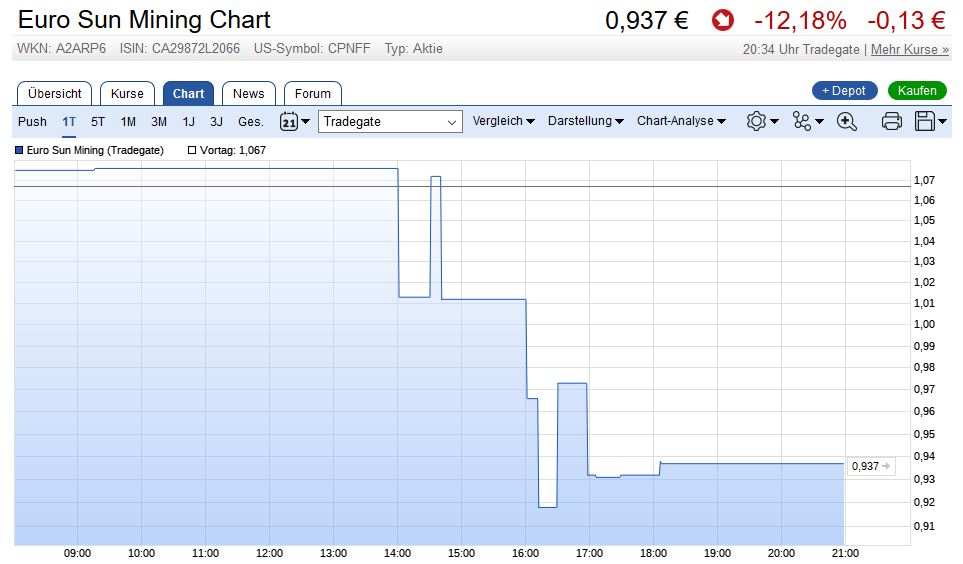This screenshot has height=564, width=963.
Task: Open the Mehr Kurse link
Action: 910,49
